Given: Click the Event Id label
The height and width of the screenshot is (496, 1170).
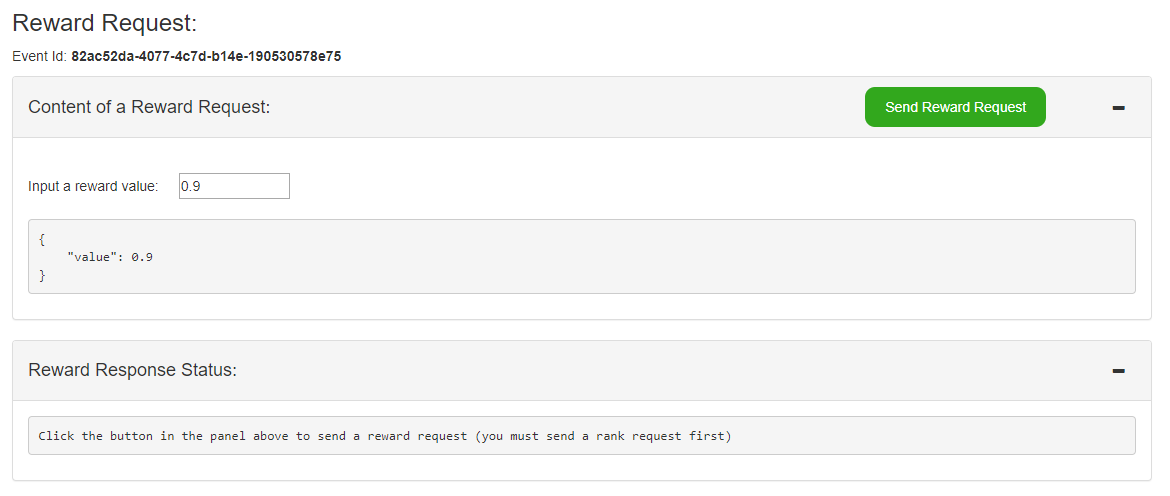Looking at the screenshot, I should pos(40,56).
